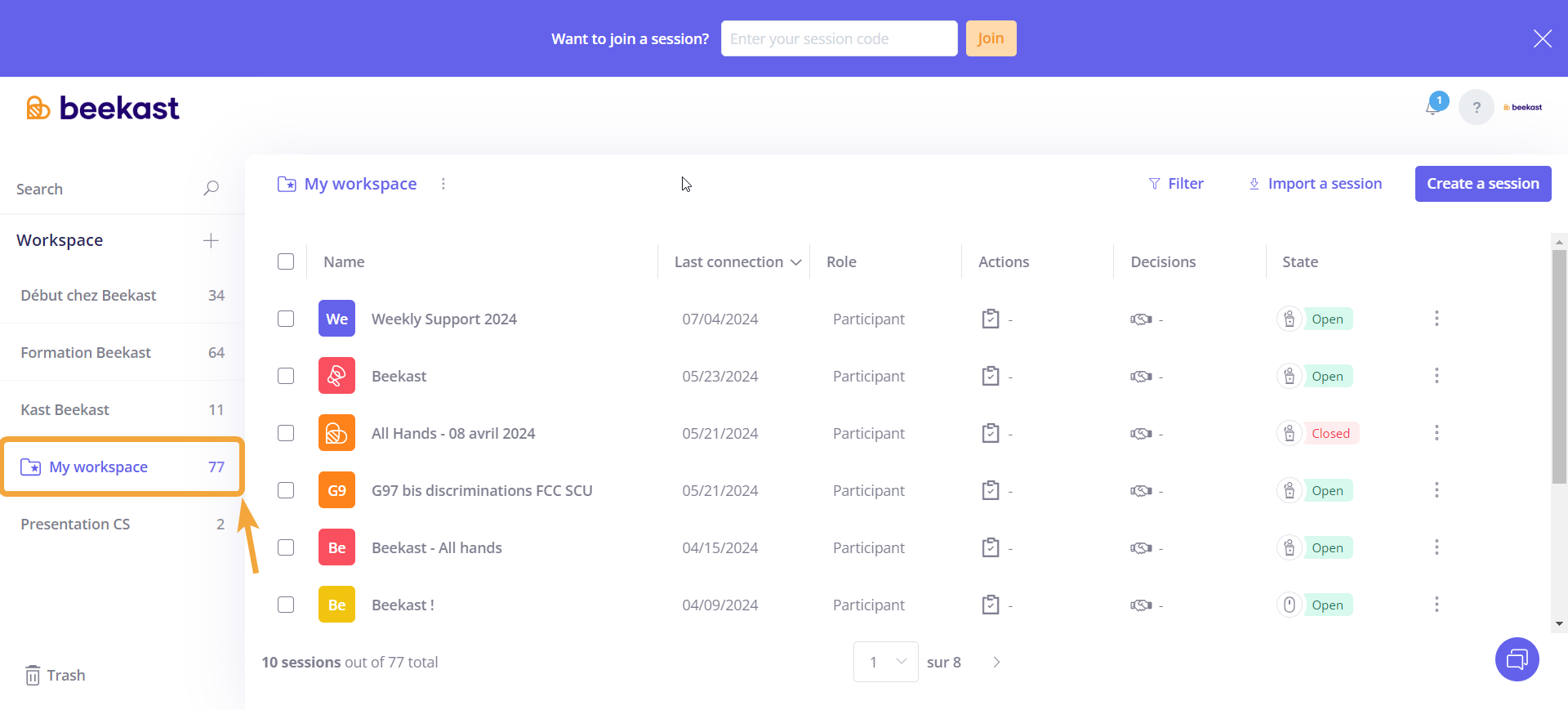This screenshot has width=1568, height=710.
Task: Click actions clipboard icon for Weekly Support 2024
Action: pos(991,319)
